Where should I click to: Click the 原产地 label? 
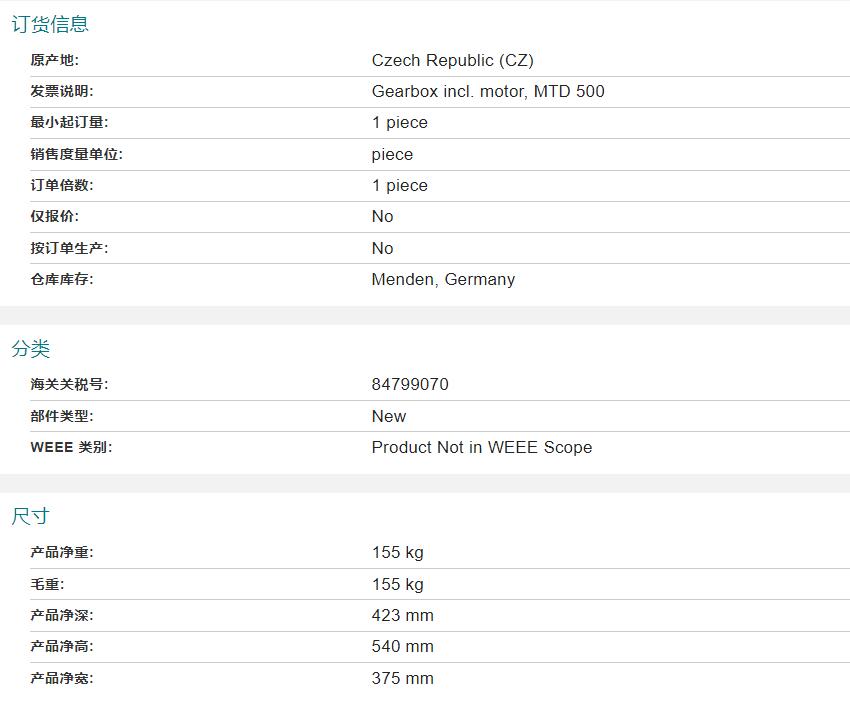point(54,60)
